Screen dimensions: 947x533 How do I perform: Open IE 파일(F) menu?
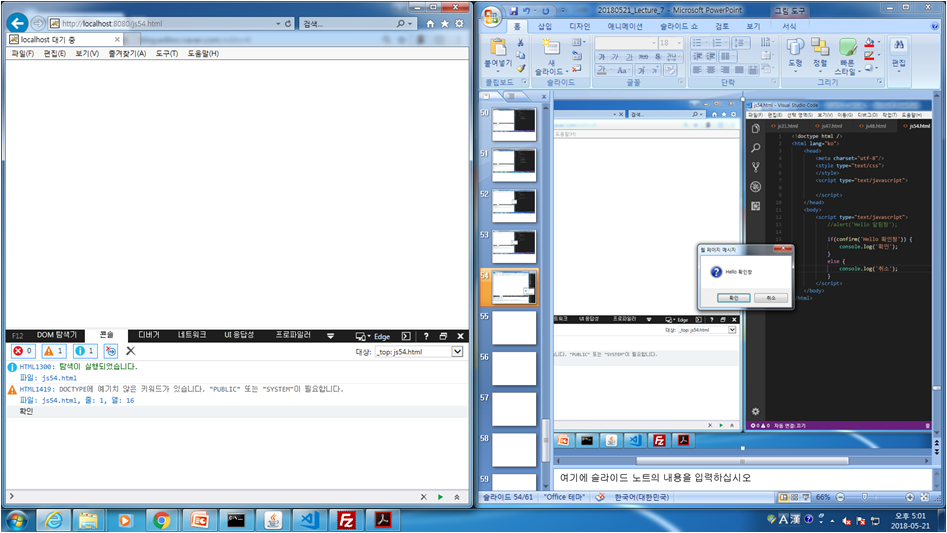pyautogui.click(x=22, y=54)
